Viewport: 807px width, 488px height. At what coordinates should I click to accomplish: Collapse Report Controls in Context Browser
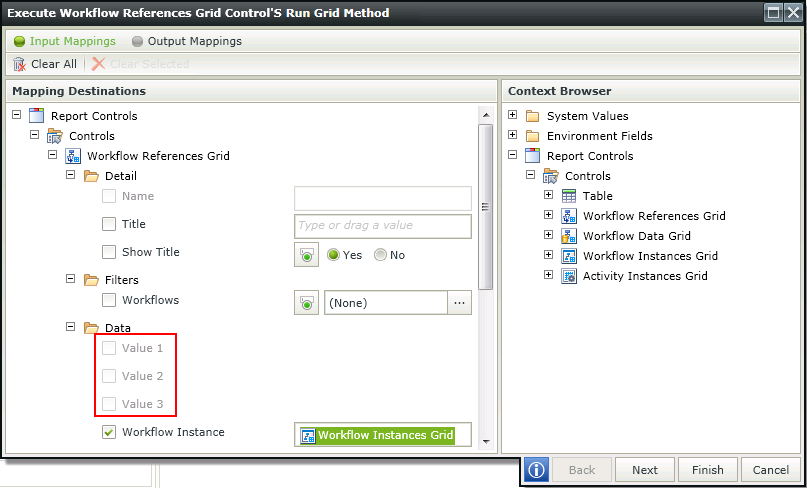512,154
